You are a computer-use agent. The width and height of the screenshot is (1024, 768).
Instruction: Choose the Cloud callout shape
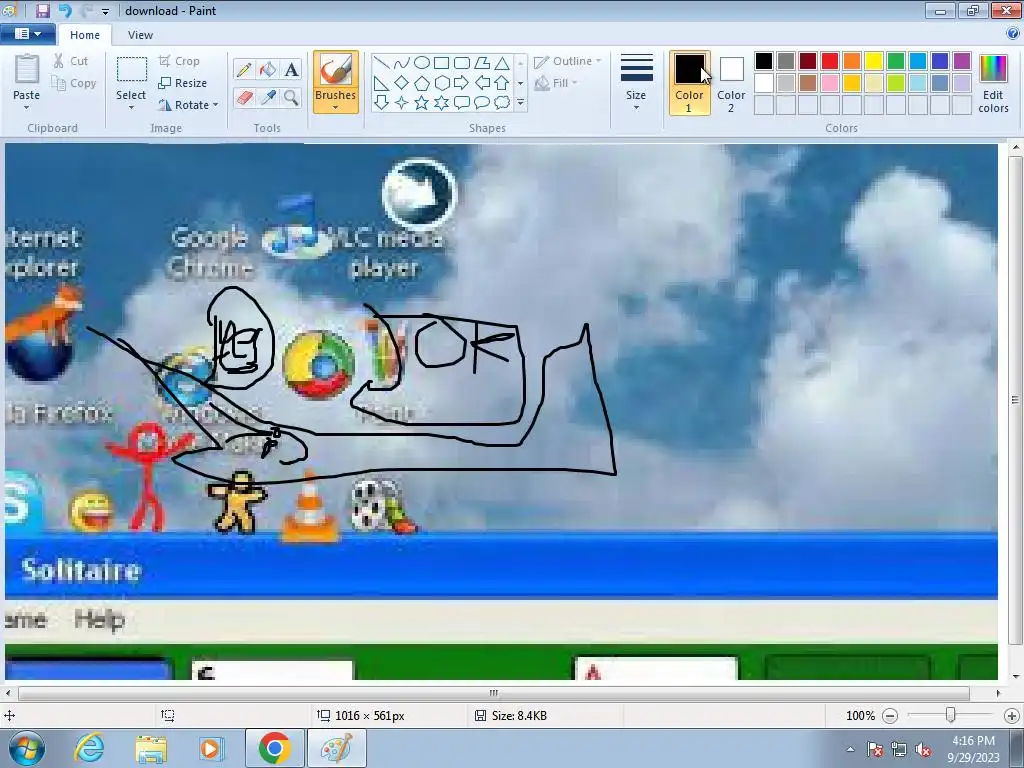pyautogui.click(x=502, y=103)
